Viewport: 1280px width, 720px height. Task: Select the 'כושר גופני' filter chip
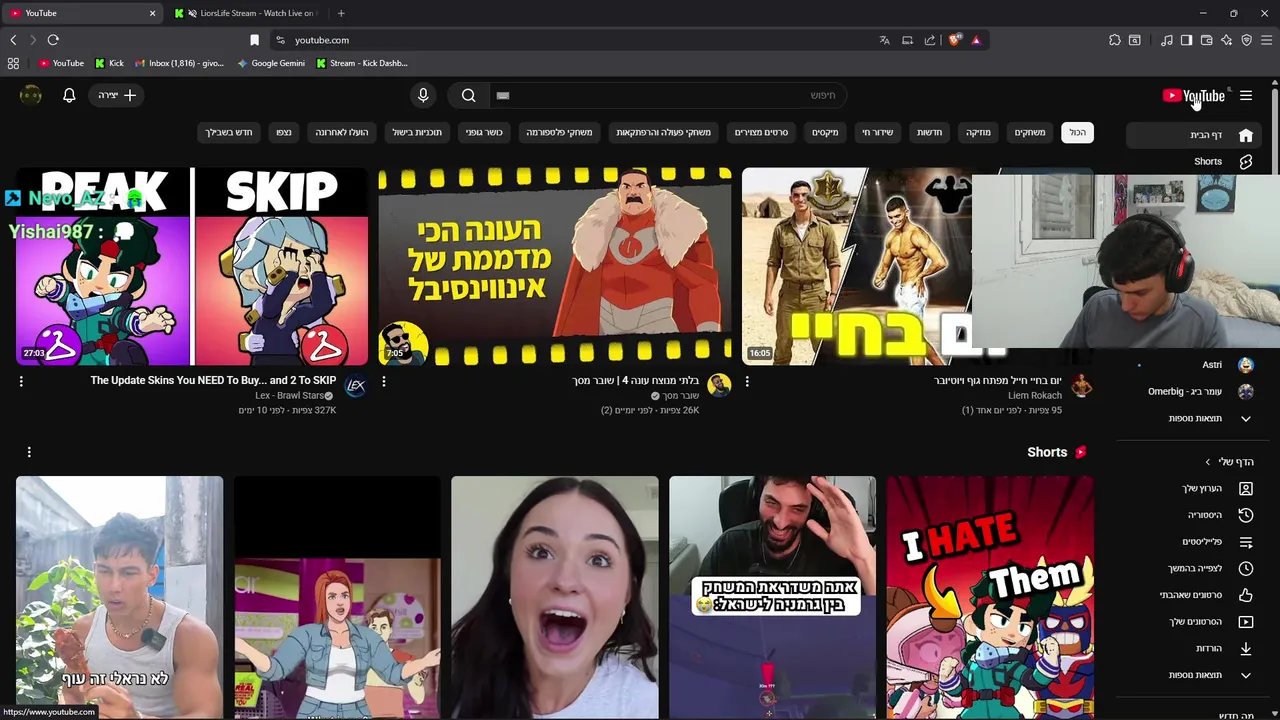(484, 132)
